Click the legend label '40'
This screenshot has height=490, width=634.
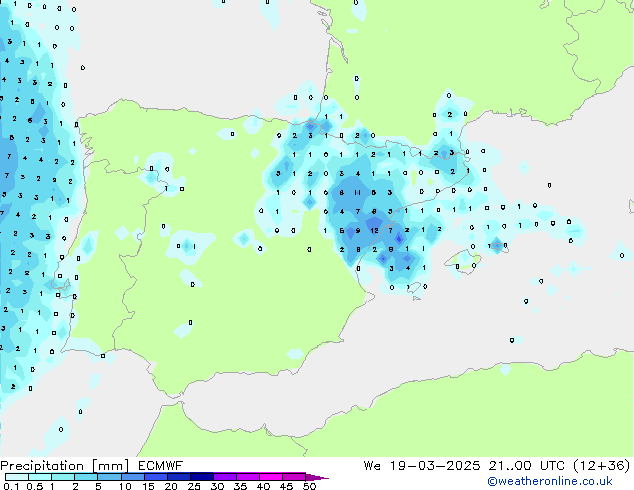click(x=263, y=486)
